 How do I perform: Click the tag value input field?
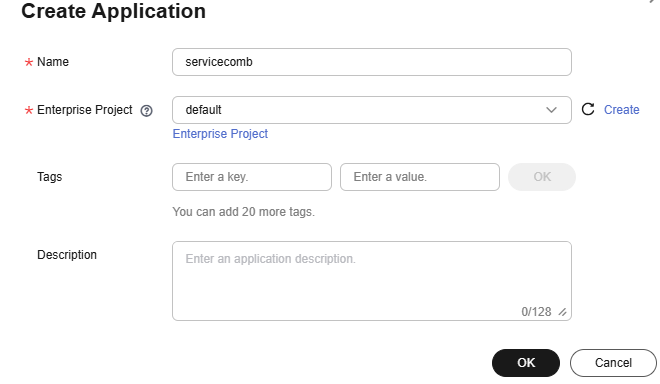[420, 177]
